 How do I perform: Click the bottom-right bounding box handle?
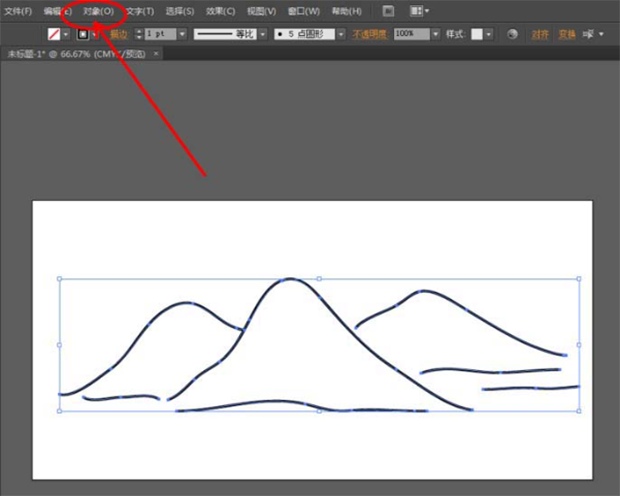(579, 411)
